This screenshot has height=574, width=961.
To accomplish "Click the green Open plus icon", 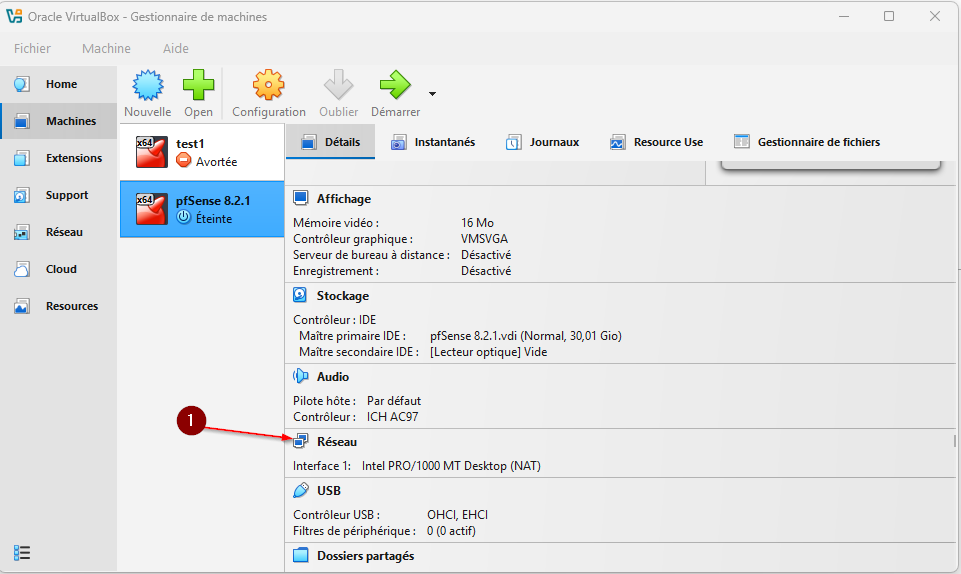I will click(198, 86).
